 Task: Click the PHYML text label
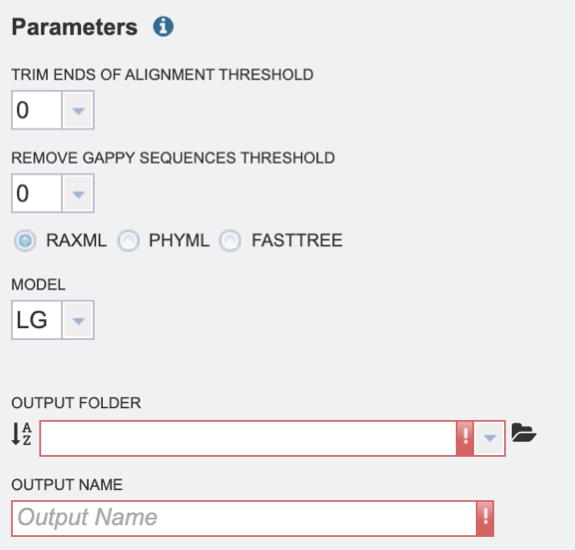point(179,241)
